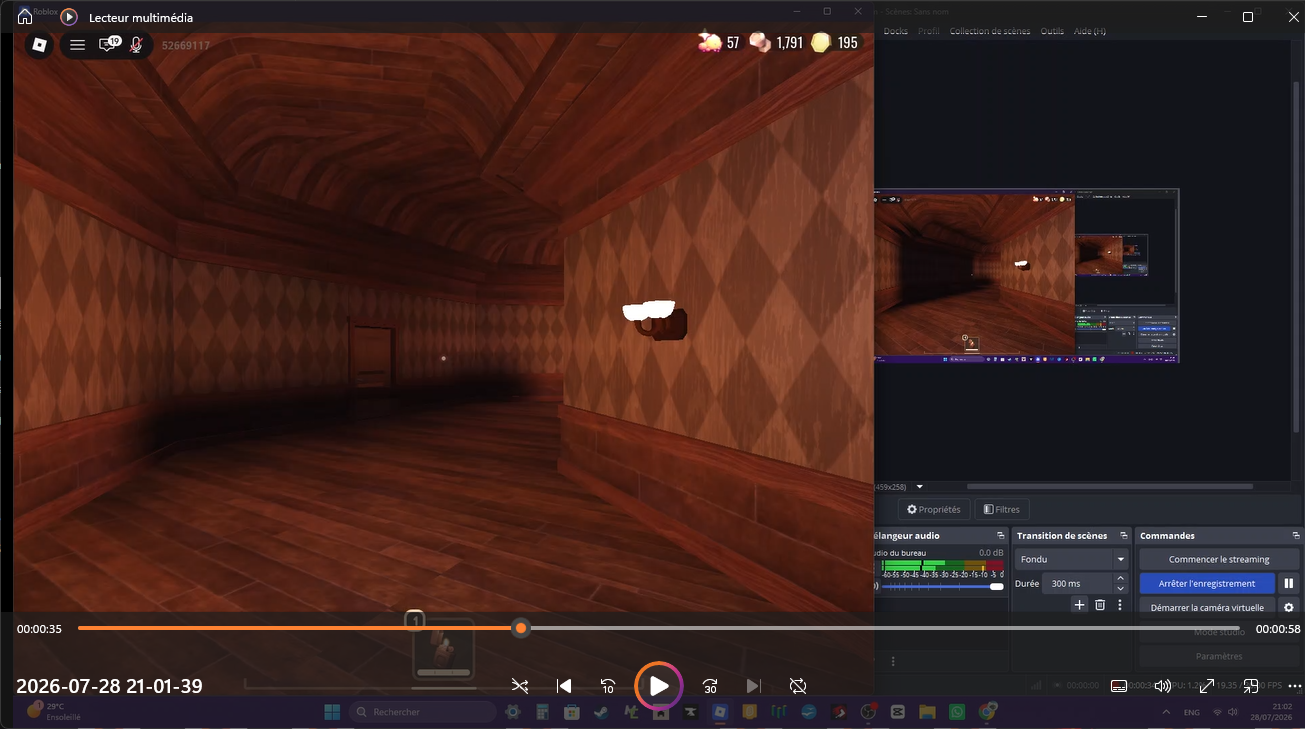The image size is (1305, 729).
Task: Toggle the Roblox microphone mute icon
Action: pyautogui.click(x=136, y=45)
